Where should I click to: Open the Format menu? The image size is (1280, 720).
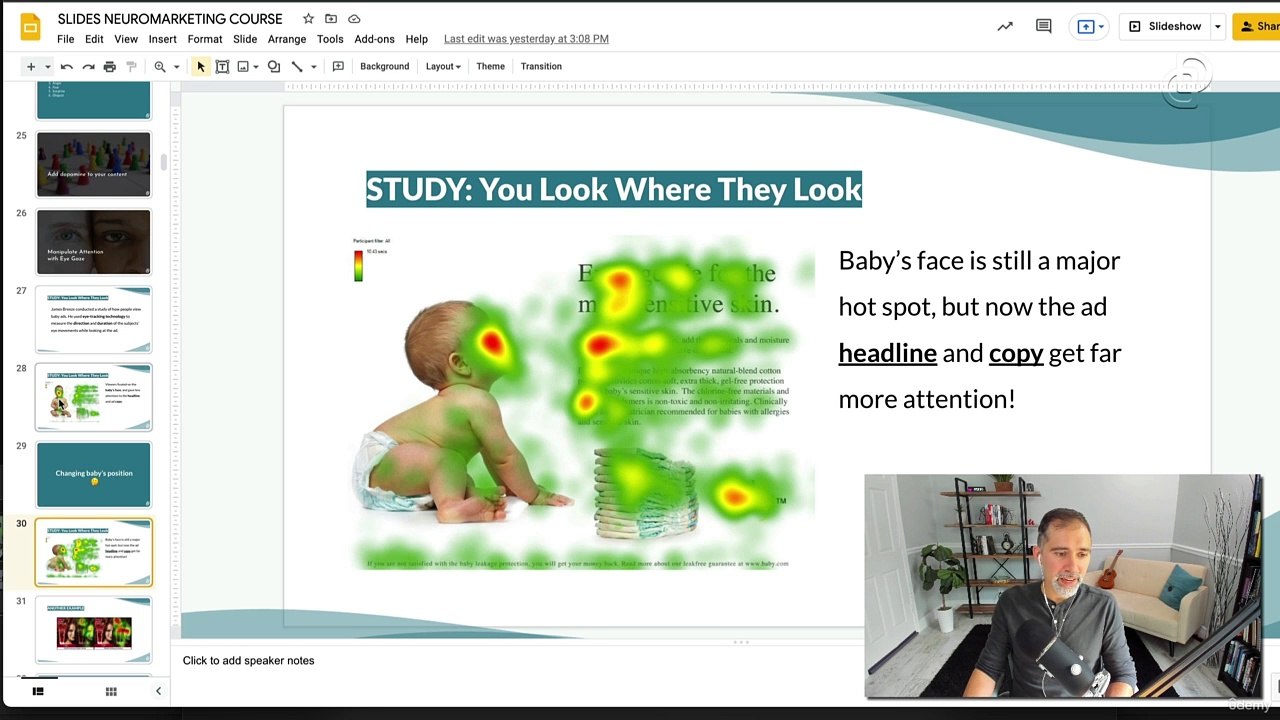point(205,39)
